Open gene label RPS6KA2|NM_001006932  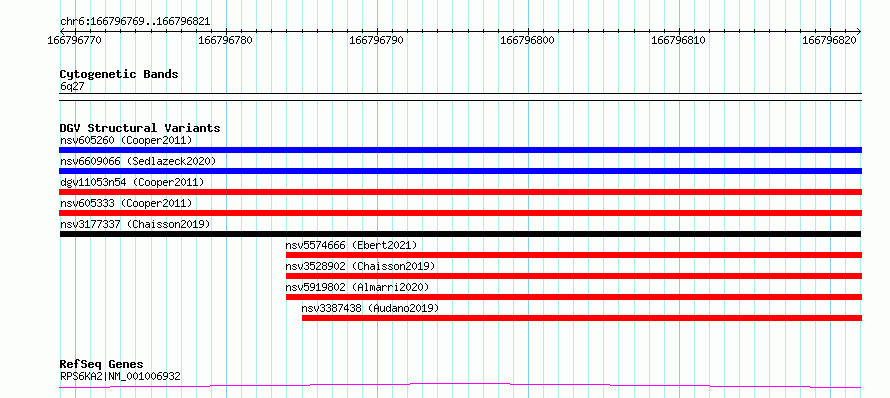click(120, 376)
